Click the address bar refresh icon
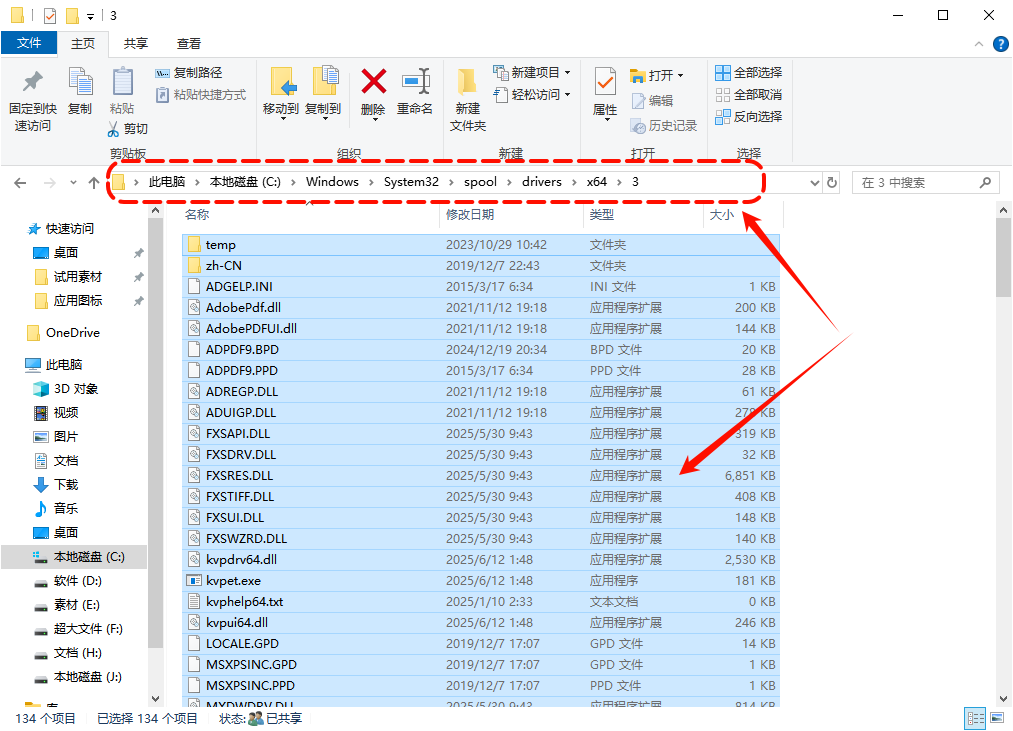This screenshot has height=731, width=1013. (832, 183)
